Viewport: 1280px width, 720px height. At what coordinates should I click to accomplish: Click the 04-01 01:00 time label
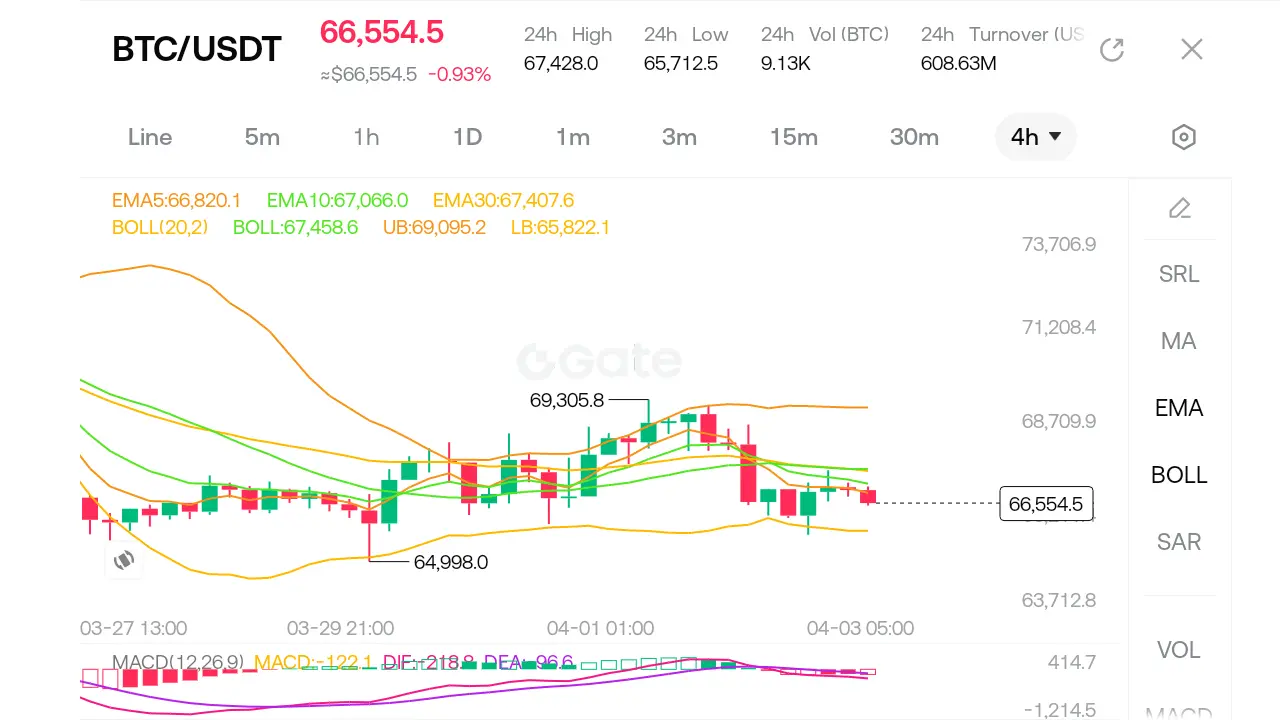[x=600, y=628]
